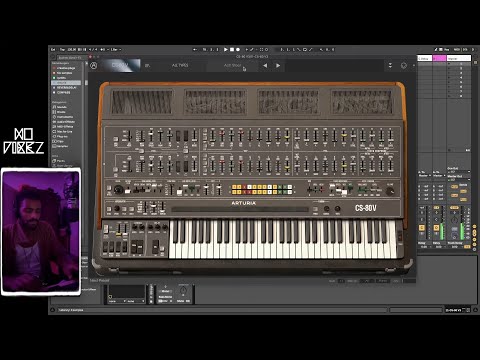Select the Drums category in browser
480x360 pixels.
coord(60,112)
